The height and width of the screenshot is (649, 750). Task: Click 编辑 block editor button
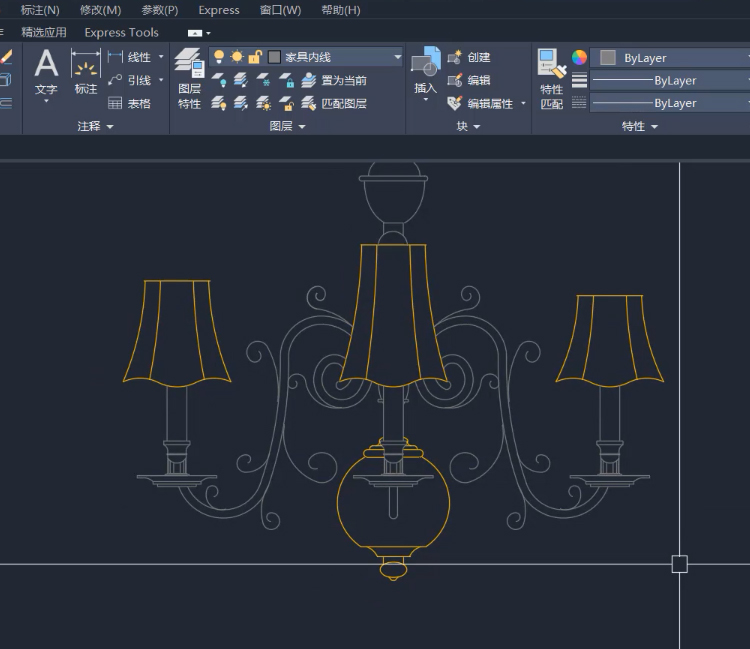[x=469, y=80]
